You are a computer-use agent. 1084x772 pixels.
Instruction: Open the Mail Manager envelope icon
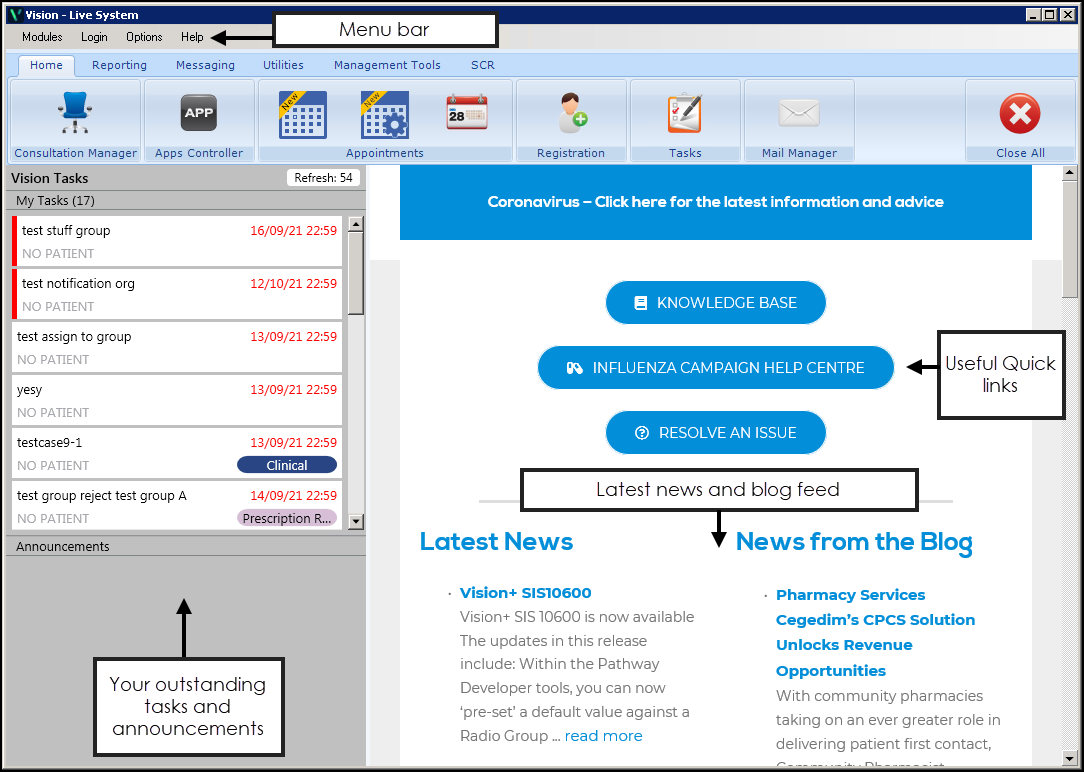pos(799,113)
